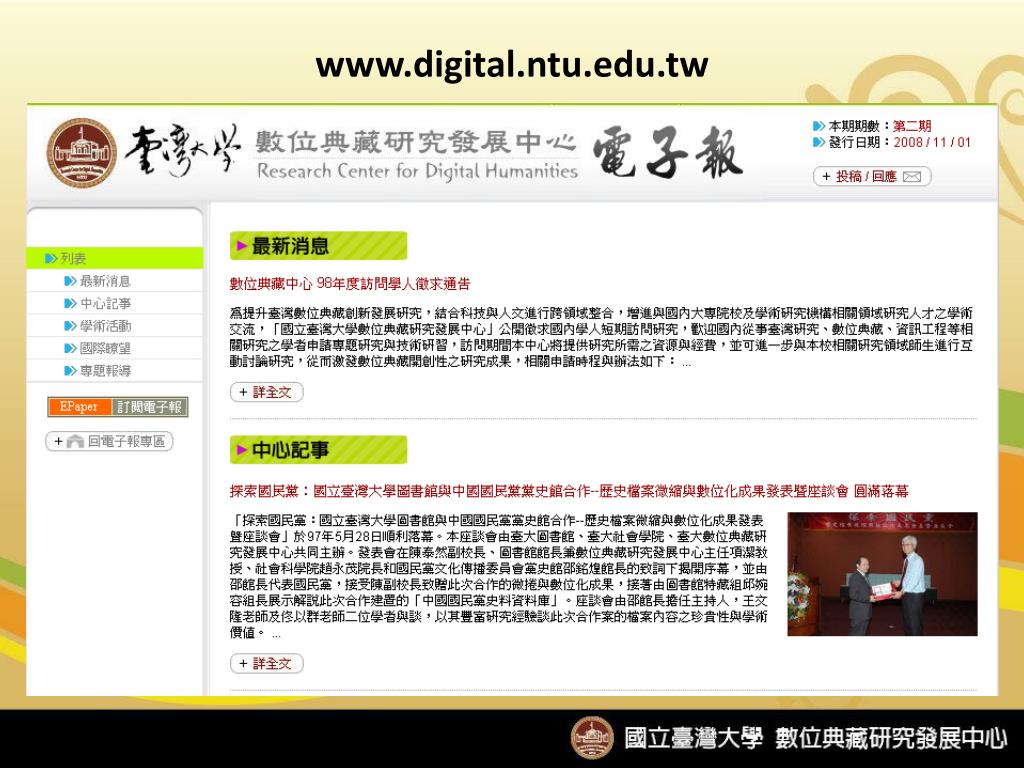The width and height of the screenshot is (1024, 768).
Task: Click the www.digital.ntu.edu.tw URL heading
Action: pyautogui.click(x=512, y=64)
